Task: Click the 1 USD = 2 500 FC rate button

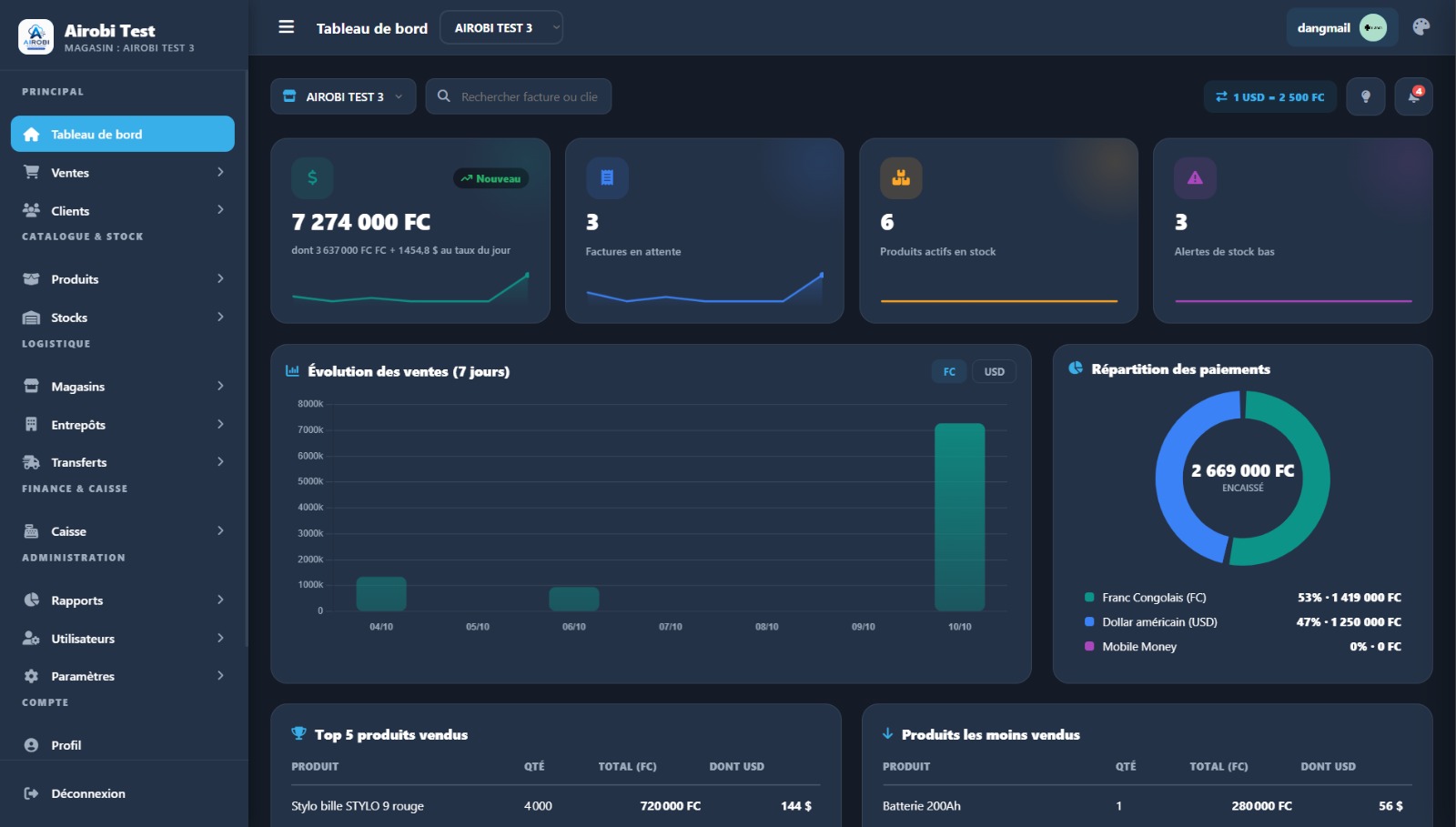Action: tap(1270, 96)
